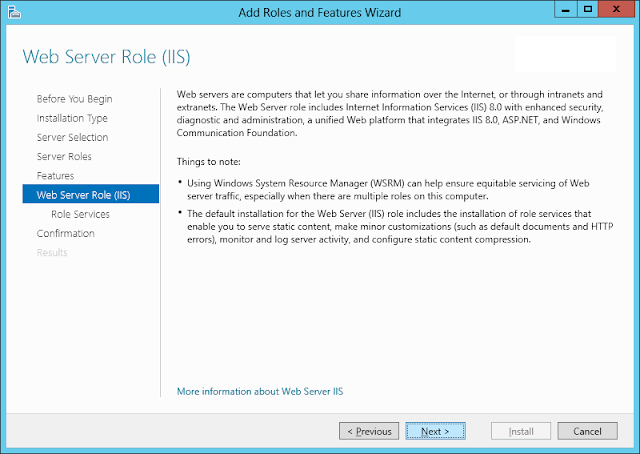Screen dimensions: 640x454
Task: Select Server Selection in the sidebar
Action: tap(72, 138)
